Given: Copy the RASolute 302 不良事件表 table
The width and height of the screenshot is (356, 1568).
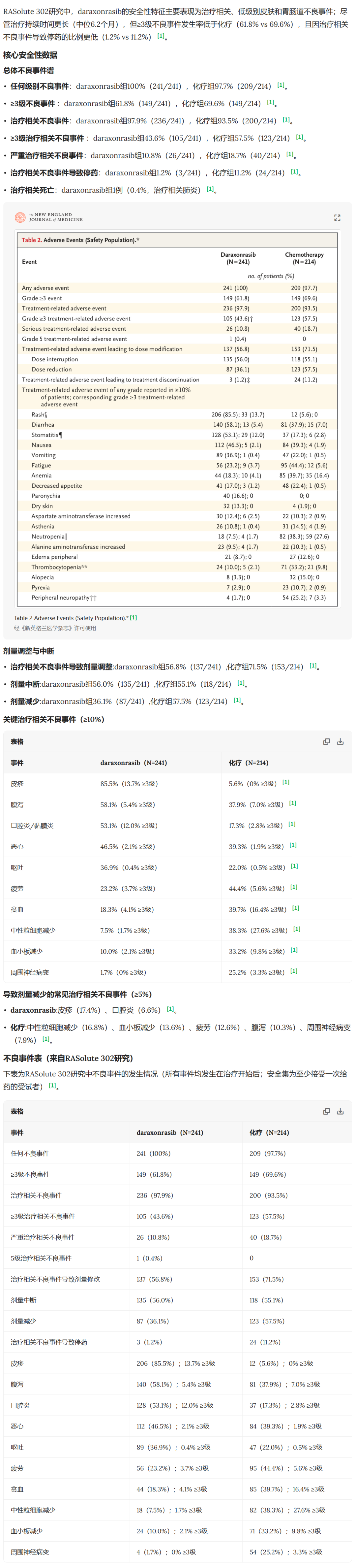Looking at the screenshot, I should pyautogui.click(x=326, y=1111).
